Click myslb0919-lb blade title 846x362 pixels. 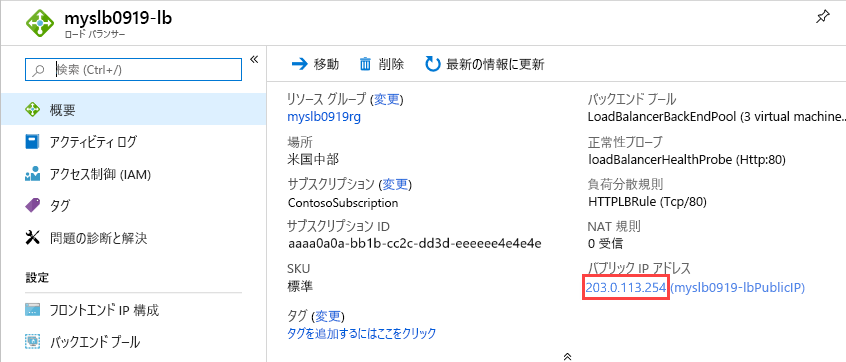[118, 18]
